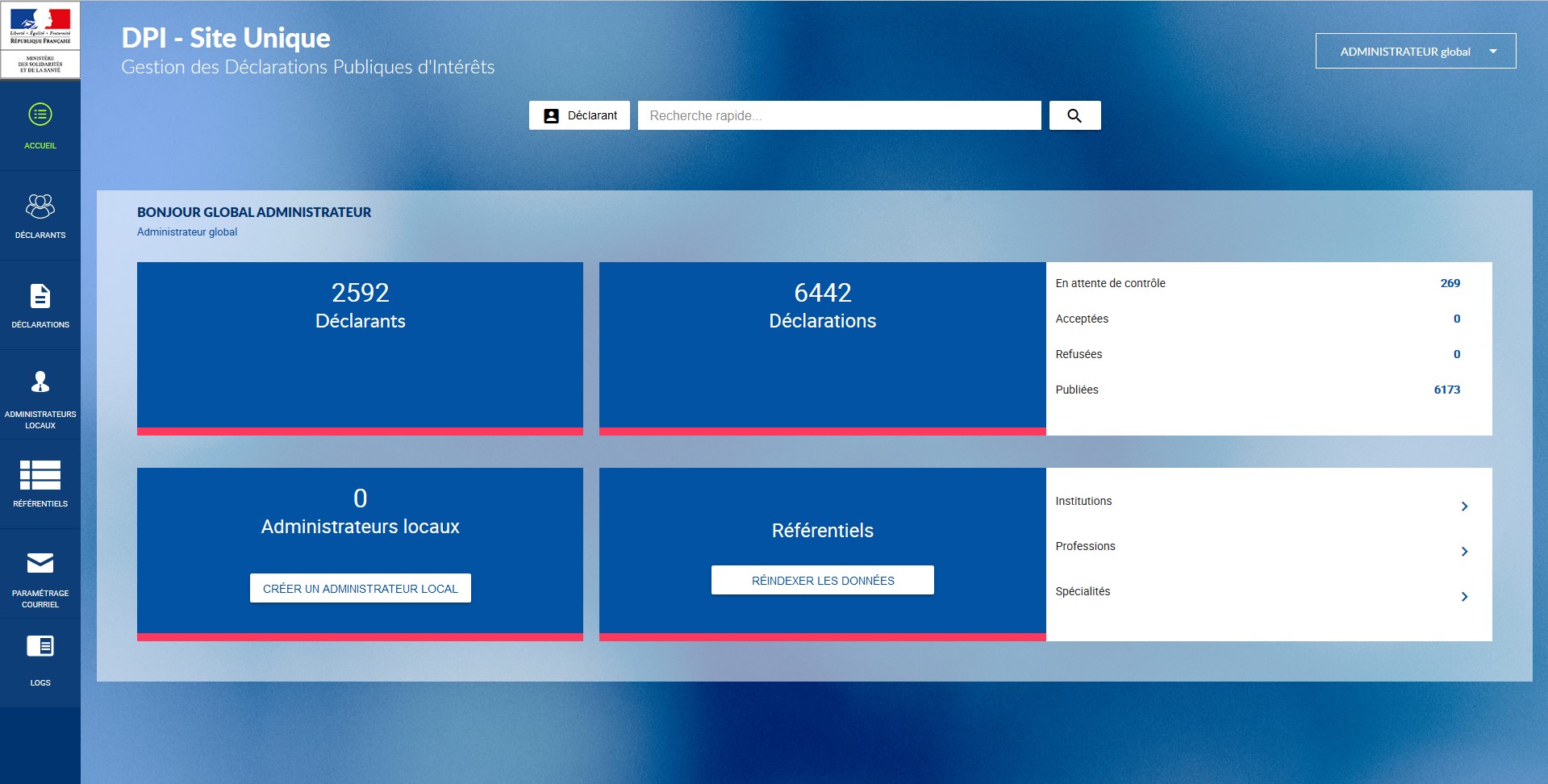This screenshot has width=1548, height=784.
Task: Click the ADMINISTRATEURS LOCAUX sidebar label
Action: [40, 419]
